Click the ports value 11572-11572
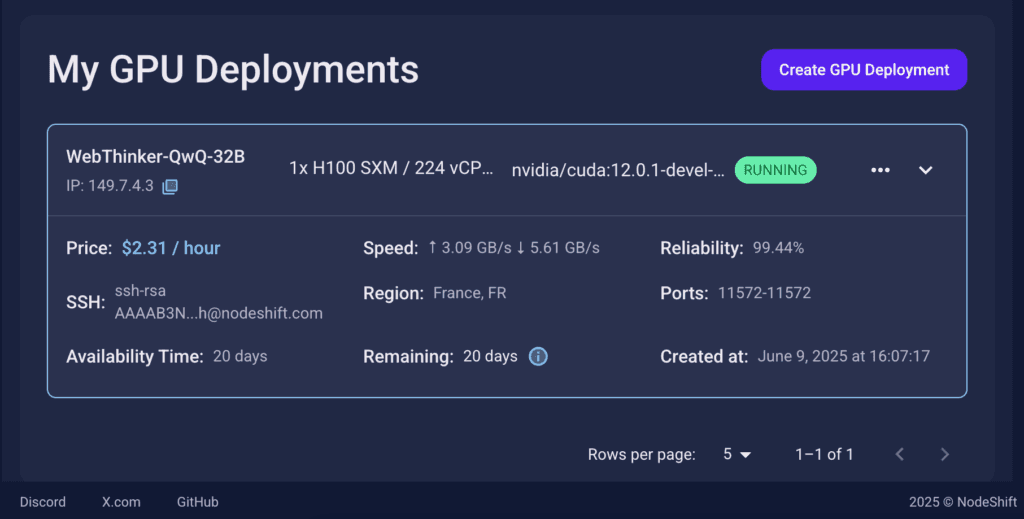1024x519 pixels. click(764, 293)
